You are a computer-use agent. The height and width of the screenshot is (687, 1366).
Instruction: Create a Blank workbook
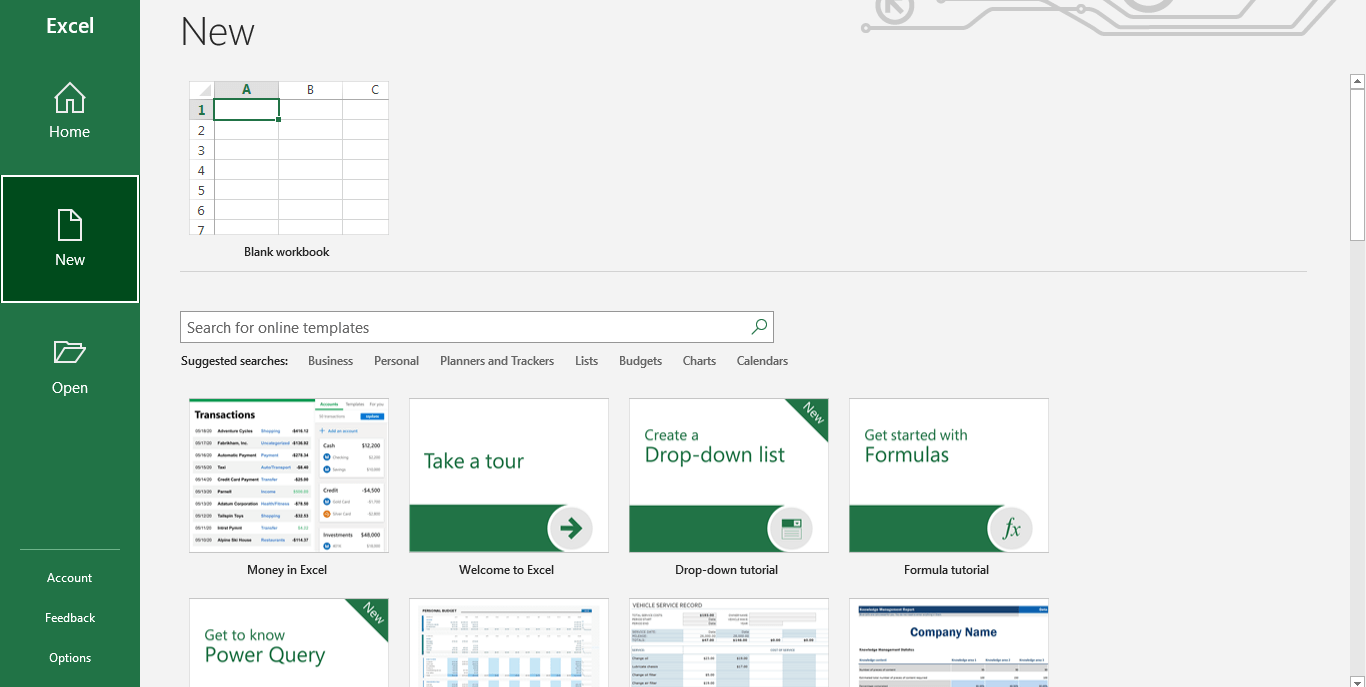pyautogui.click(x=288, y=171)
